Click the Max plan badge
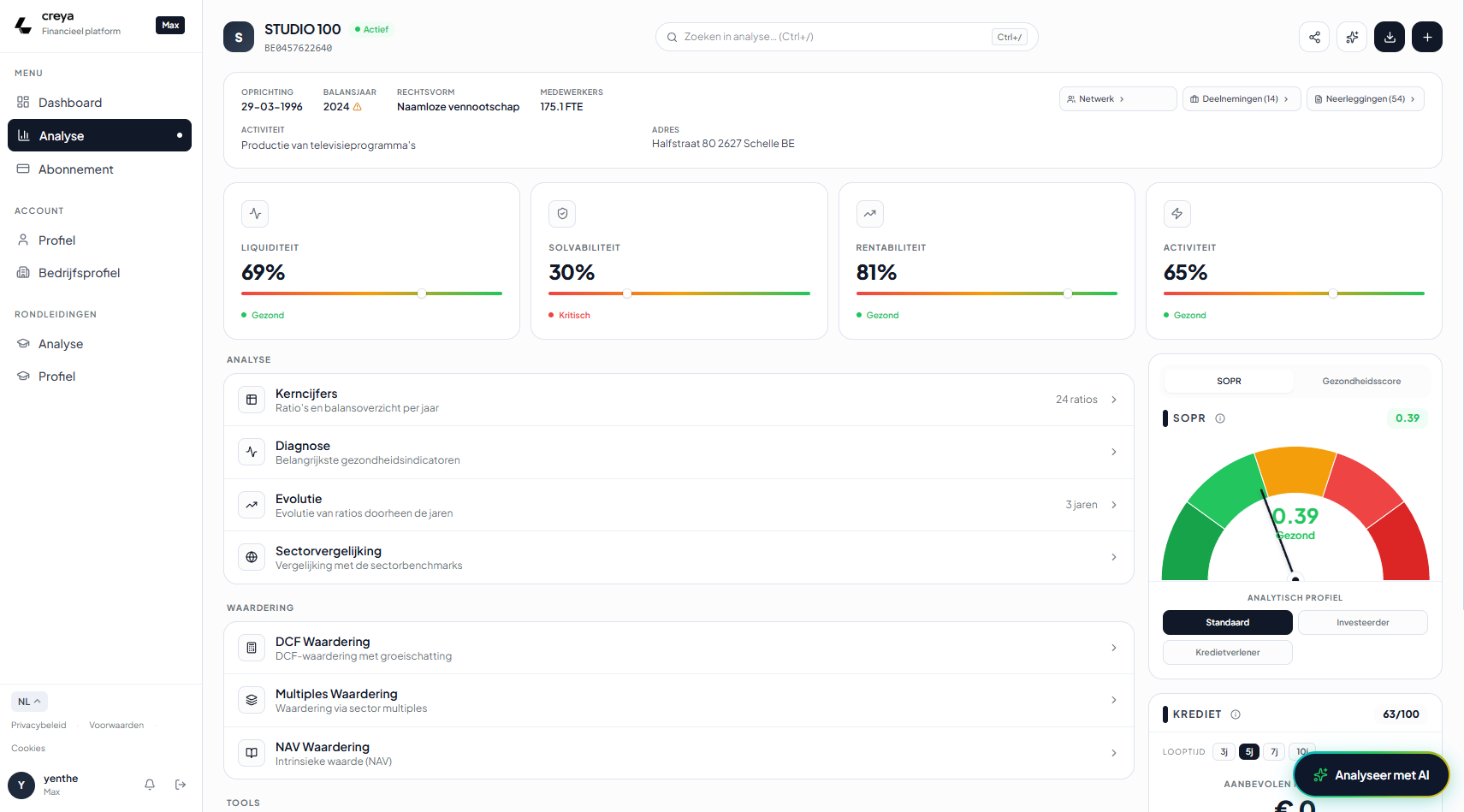Viewport: 1464px width, 812px height. point(170,25)
